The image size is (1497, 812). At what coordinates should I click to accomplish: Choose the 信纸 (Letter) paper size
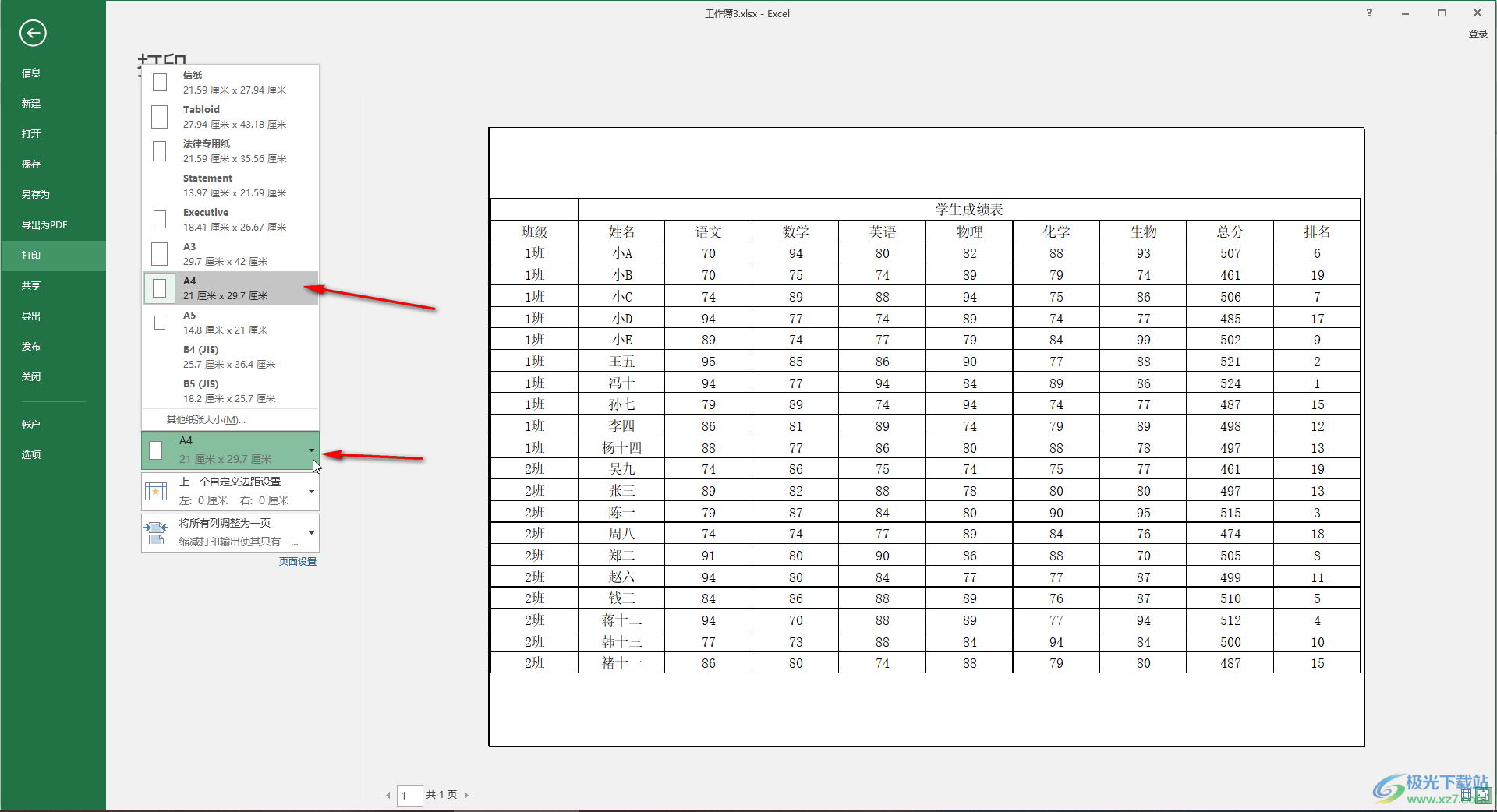click(230, 83)
